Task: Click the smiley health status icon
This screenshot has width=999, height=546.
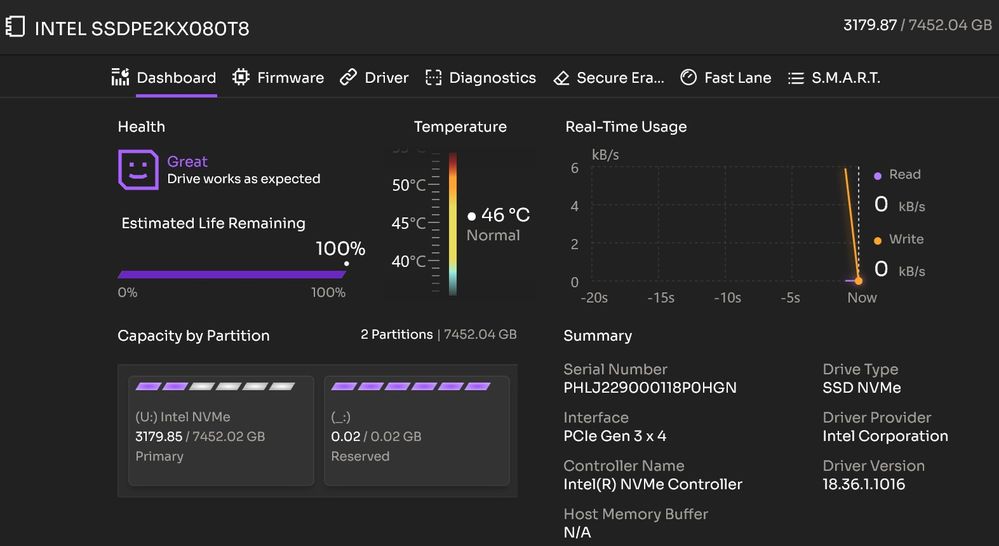Action: click(x=138, y=169)
